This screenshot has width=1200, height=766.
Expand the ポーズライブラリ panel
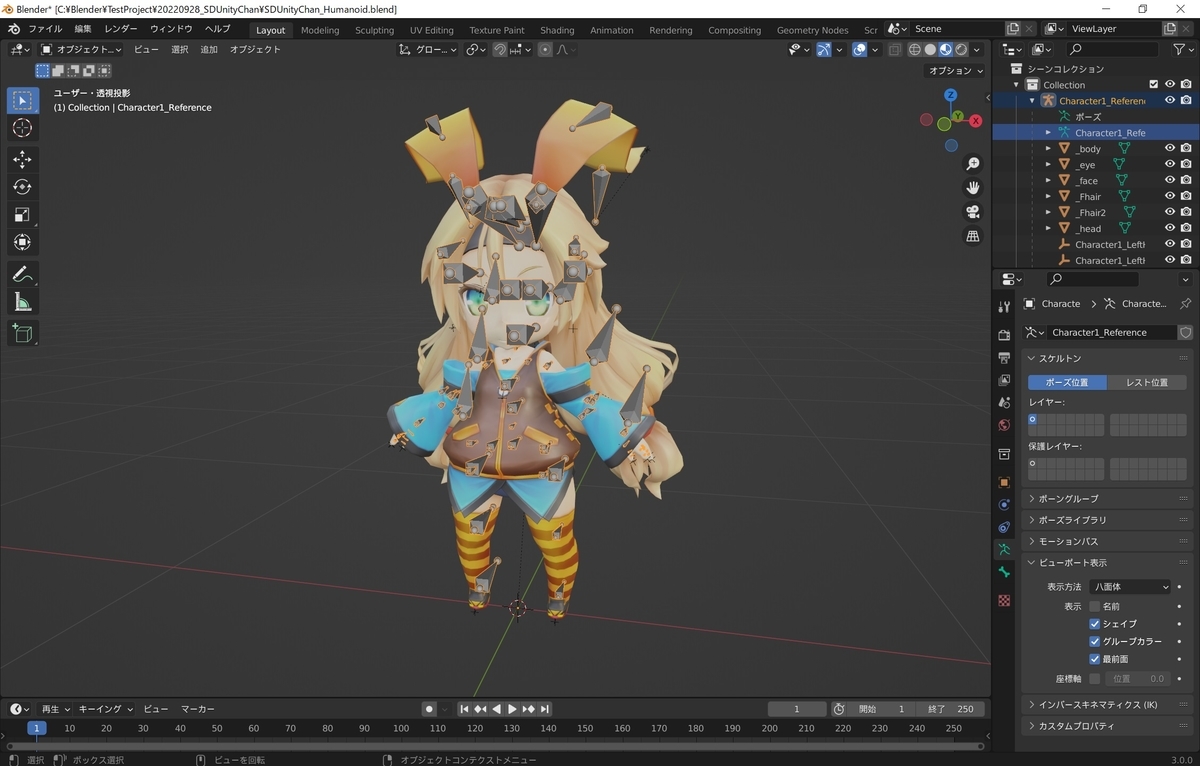click(1108, 521)
